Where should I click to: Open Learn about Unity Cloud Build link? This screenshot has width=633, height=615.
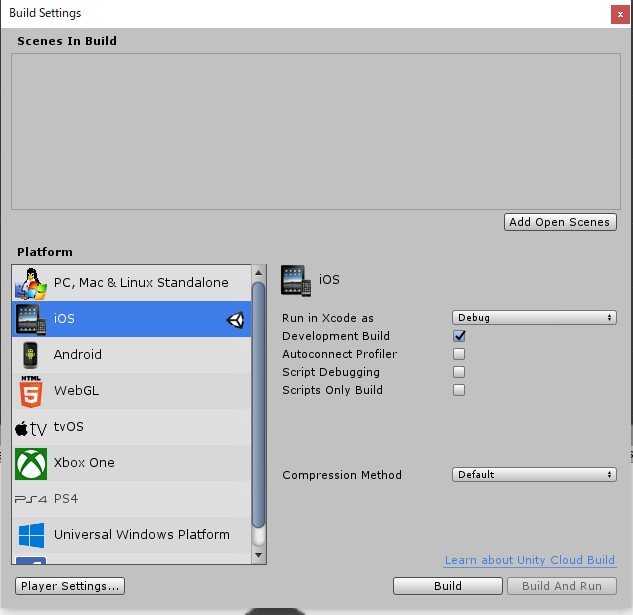[530, 560]
